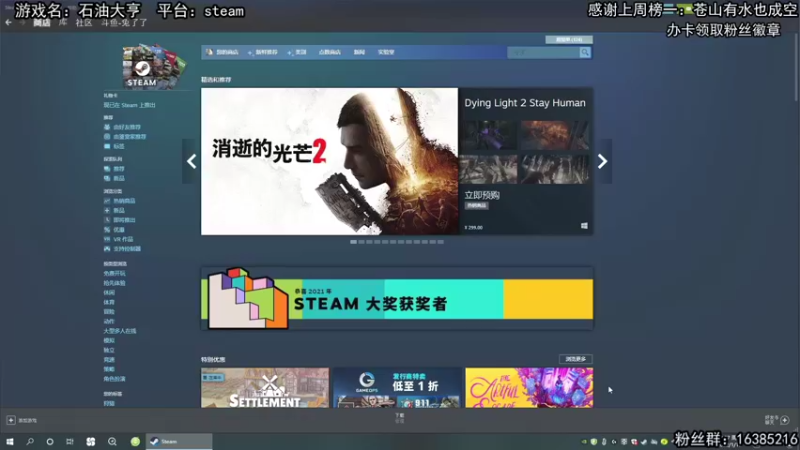Viewport: 800px width, 450px height.
Task: Click the 由好友推荐 friends icon
Action: click(x=107, y=127)
